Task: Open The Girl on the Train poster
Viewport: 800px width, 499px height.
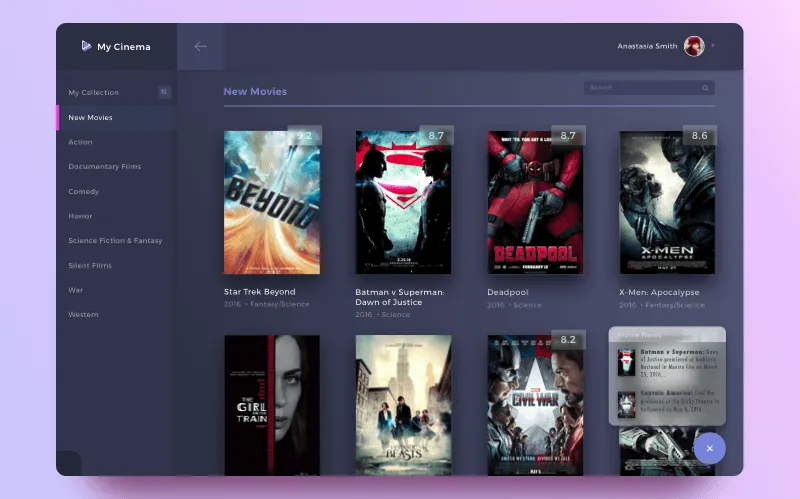Action: [x=272, y=406]
